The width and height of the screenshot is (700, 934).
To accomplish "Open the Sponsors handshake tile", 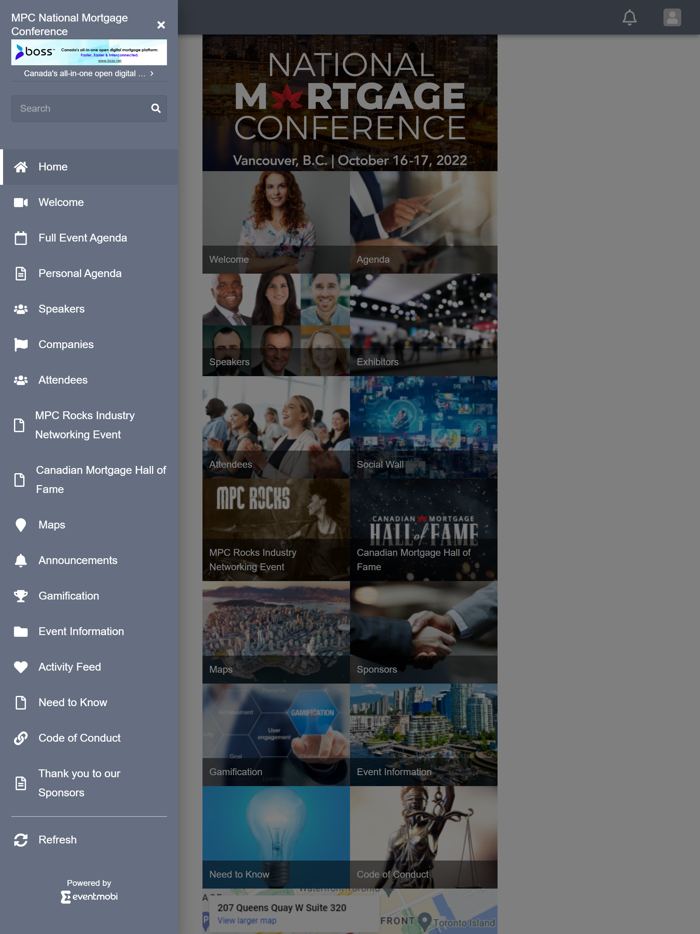I will (x=424, y=632).
